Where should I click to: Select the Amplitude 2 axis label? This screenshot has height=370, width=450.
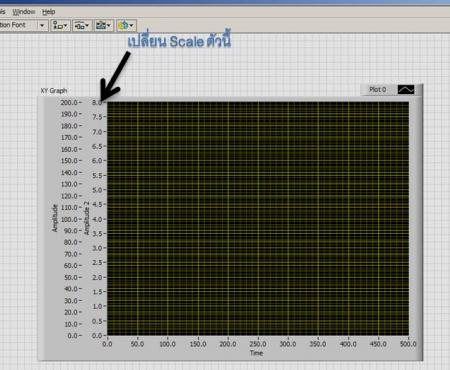(87, 218)
